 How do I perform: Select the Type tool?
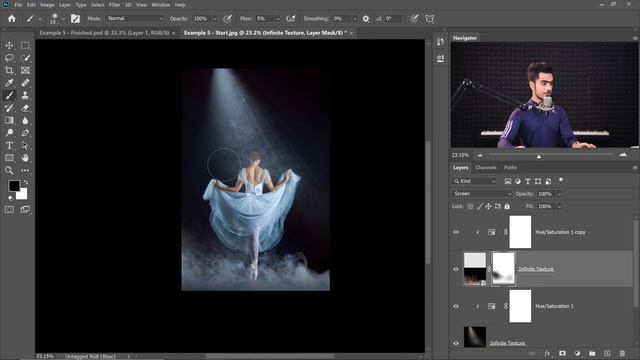tap(9, 145)
